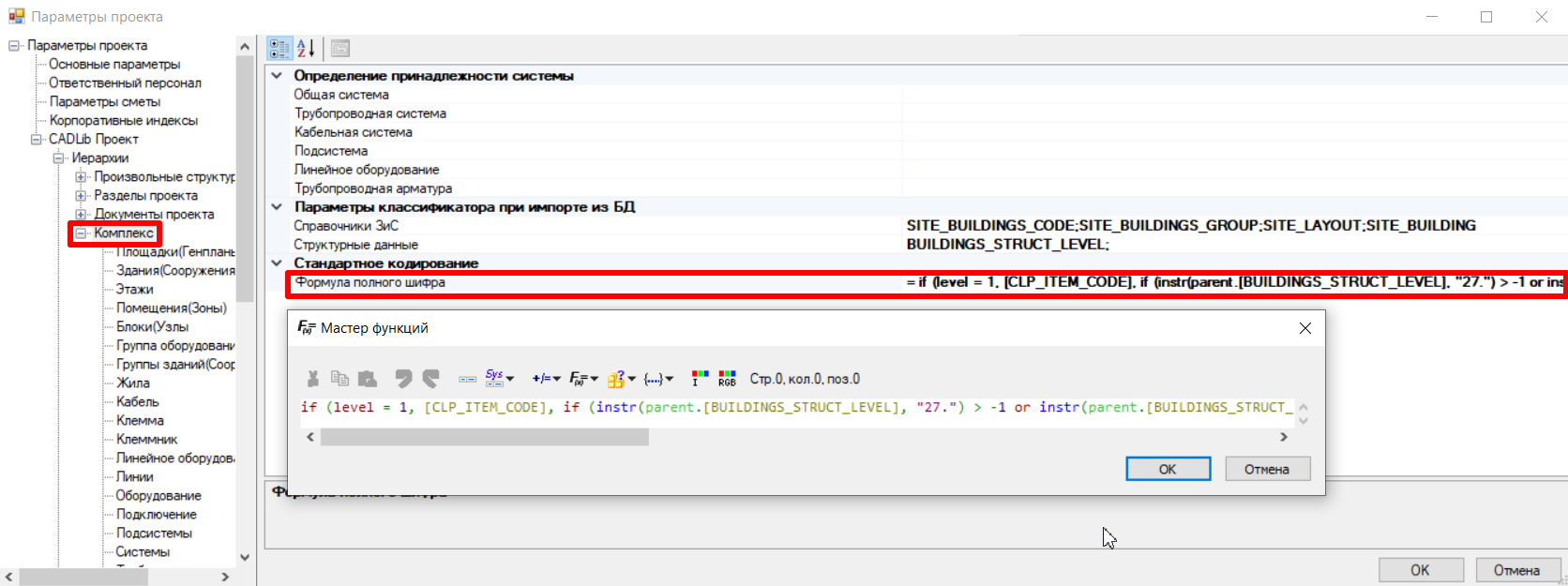Sort properties alphabetically with the A-Z icon
1568x586 pixels.
click(x=306, y=48)
